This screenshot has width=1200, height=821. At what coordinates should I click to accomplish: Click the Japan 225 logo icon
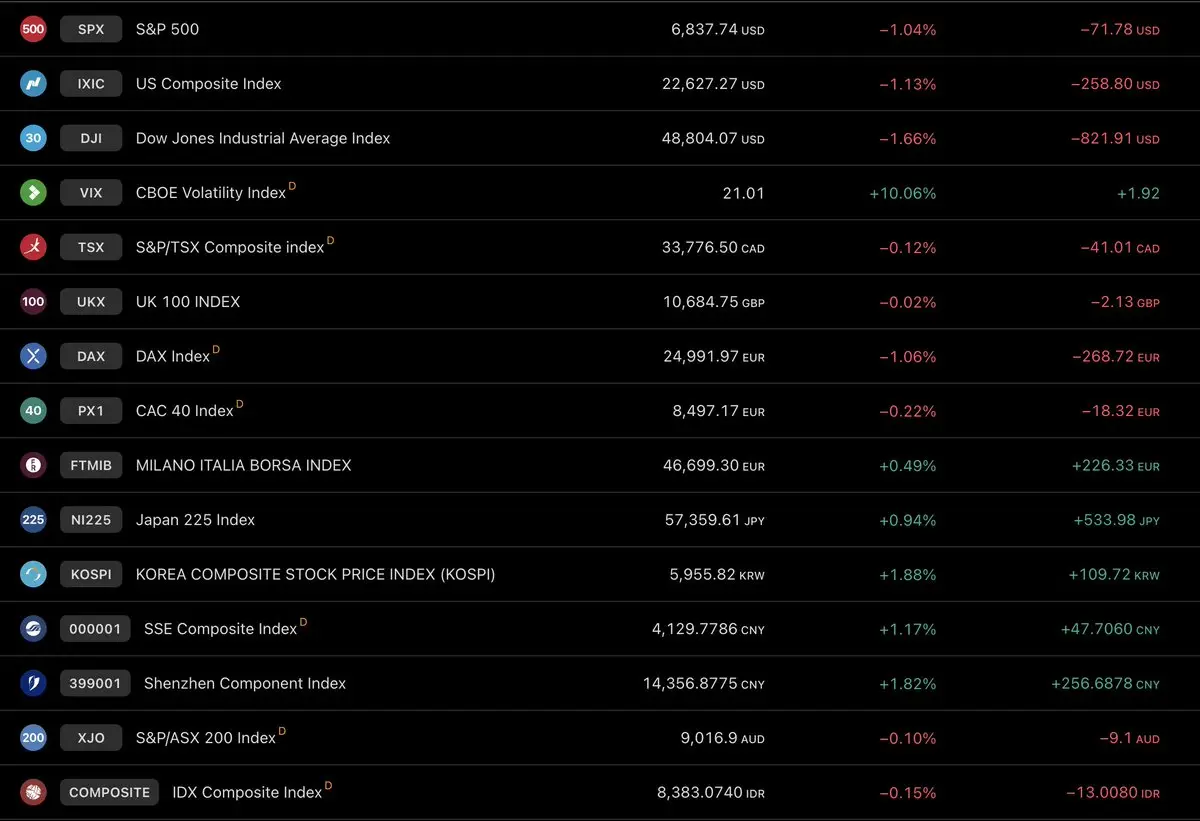(33, 520)
